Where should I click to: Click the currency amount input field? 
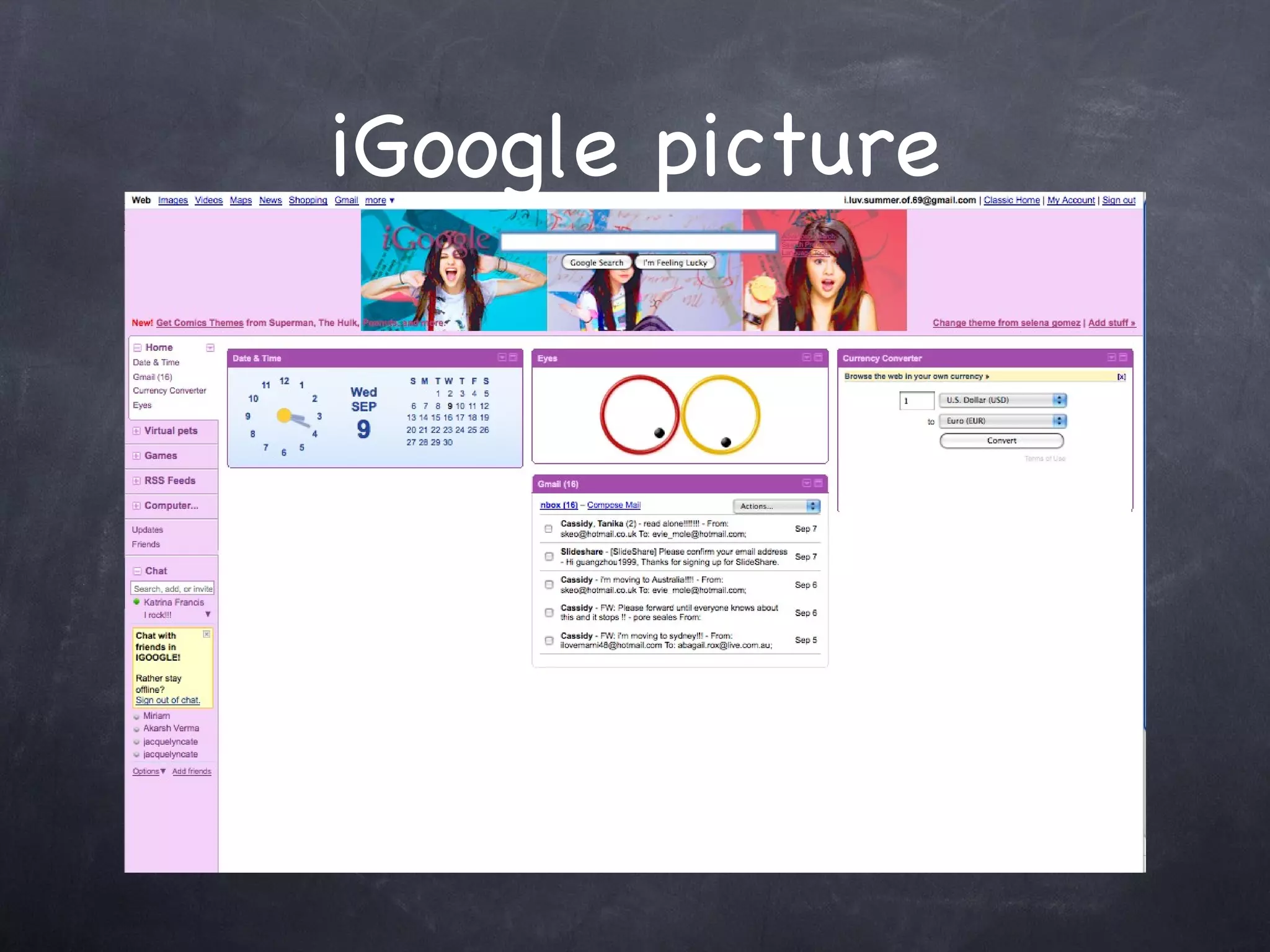coord(917,400)
